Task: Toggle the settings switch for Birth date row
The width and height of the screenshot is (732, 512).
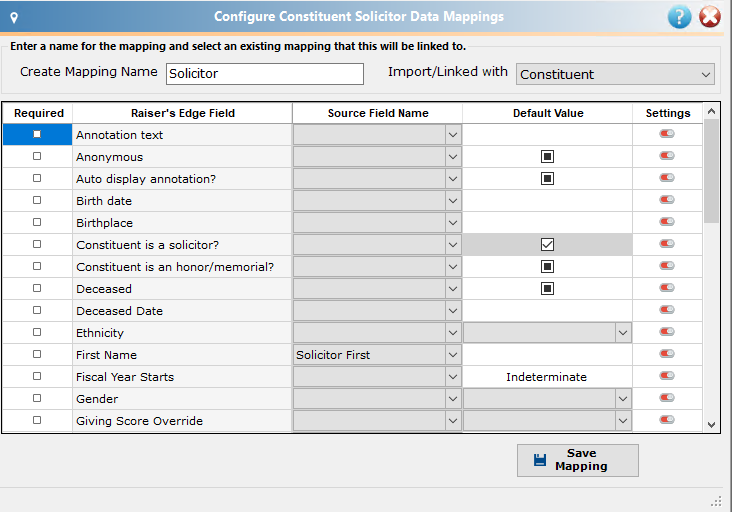Action: (x=667, y=200)
